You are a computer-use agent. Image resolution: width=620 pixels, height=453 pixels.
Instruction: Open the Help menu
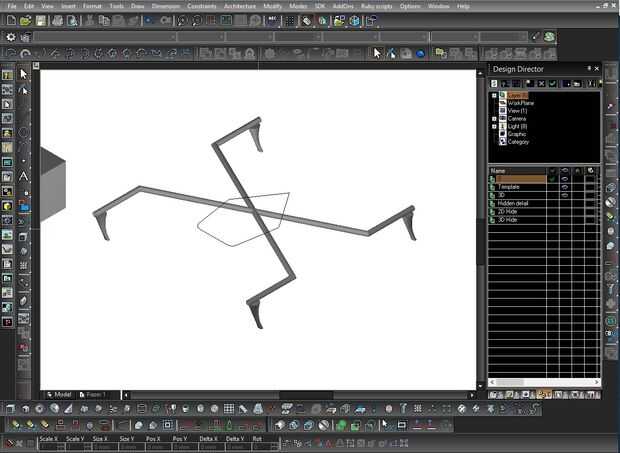click(463, 6)
